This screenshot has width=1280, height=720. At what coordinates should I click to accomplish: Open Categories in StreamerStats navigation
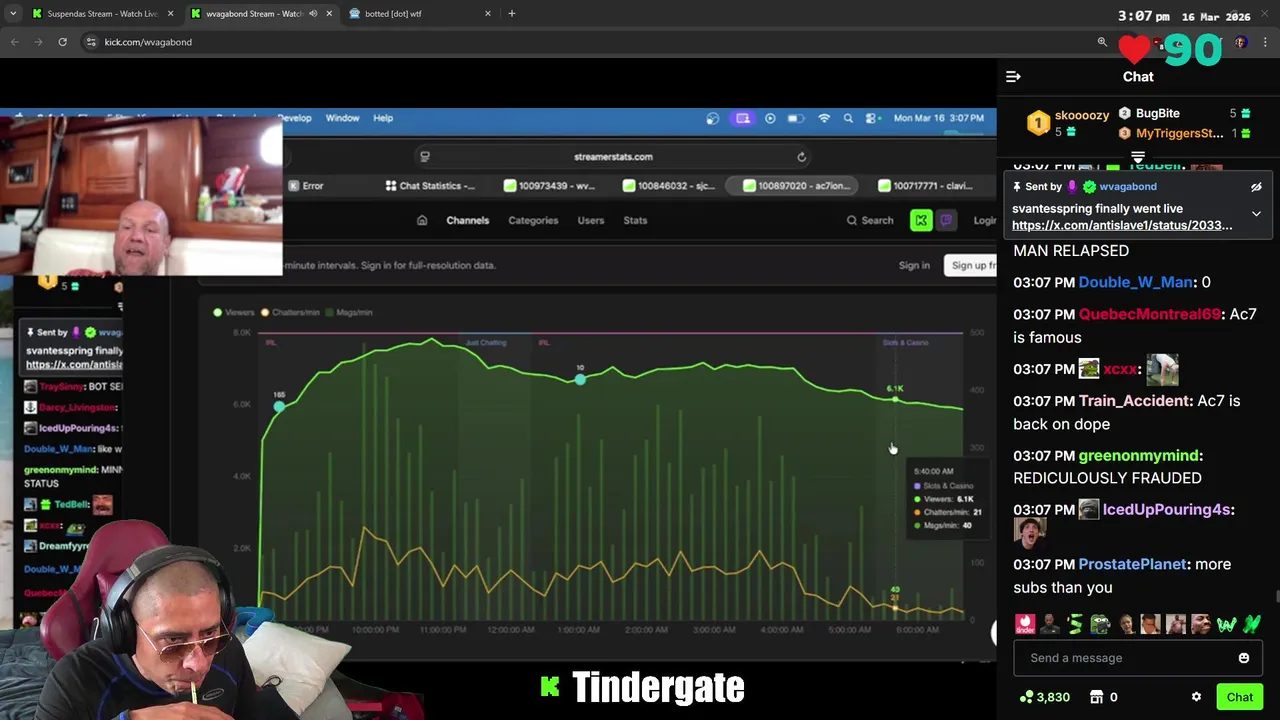533,221
